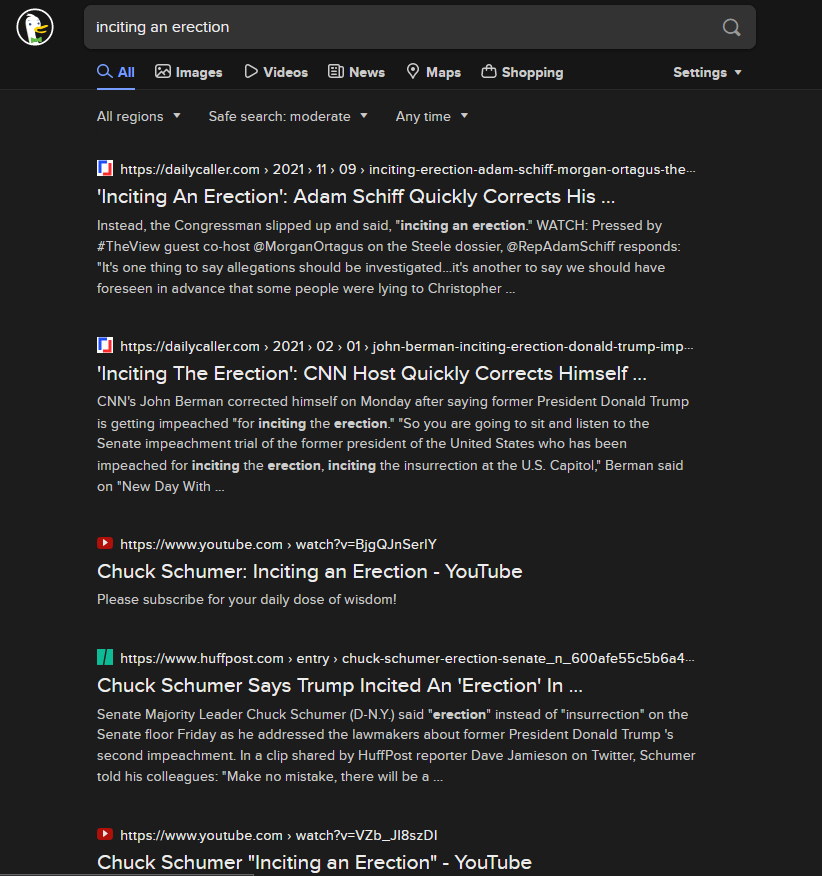Expand the All regions filter
The image size is (822, 876).
click(139, 116)
